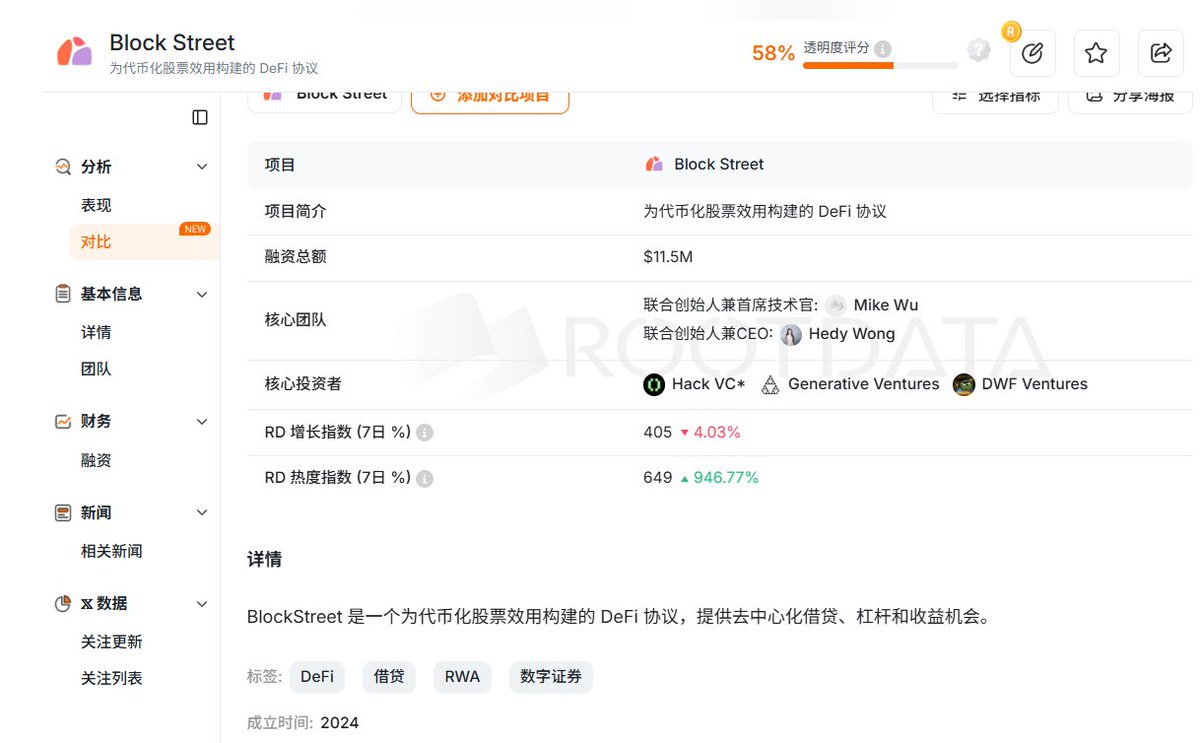Collapse the 分析 section in sidebar
This screenshot has height=743, width=1200.
203,166
